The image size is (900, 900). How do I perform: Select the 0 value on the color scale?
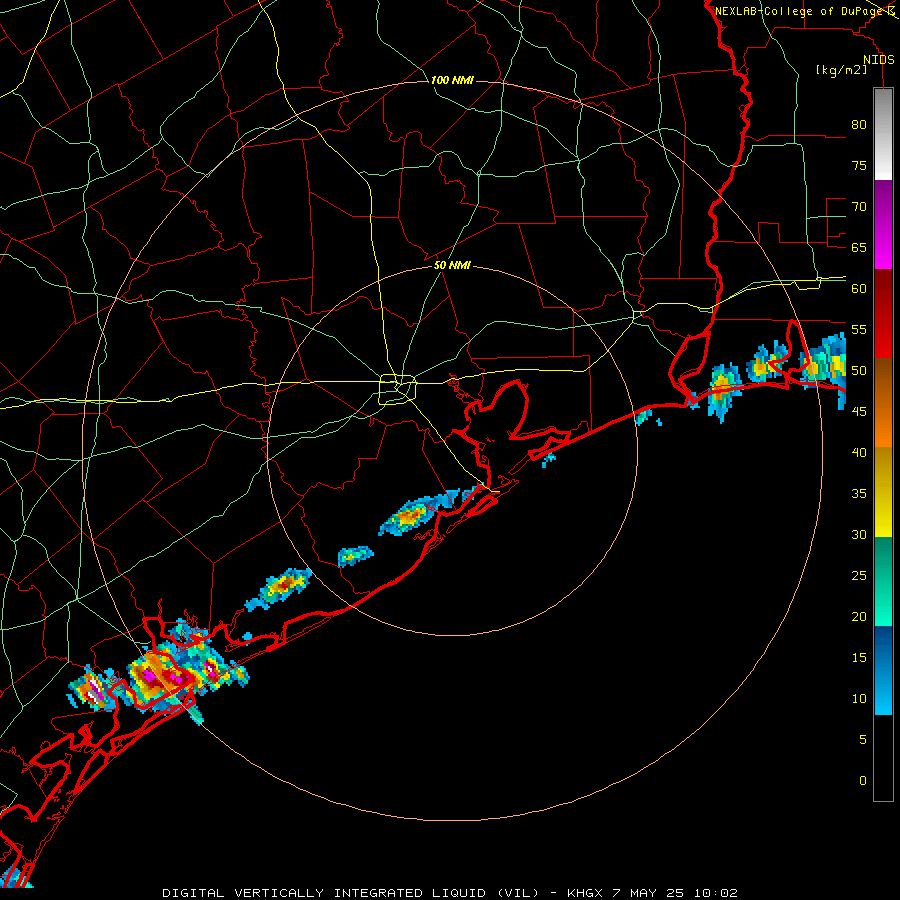[863, 781]
